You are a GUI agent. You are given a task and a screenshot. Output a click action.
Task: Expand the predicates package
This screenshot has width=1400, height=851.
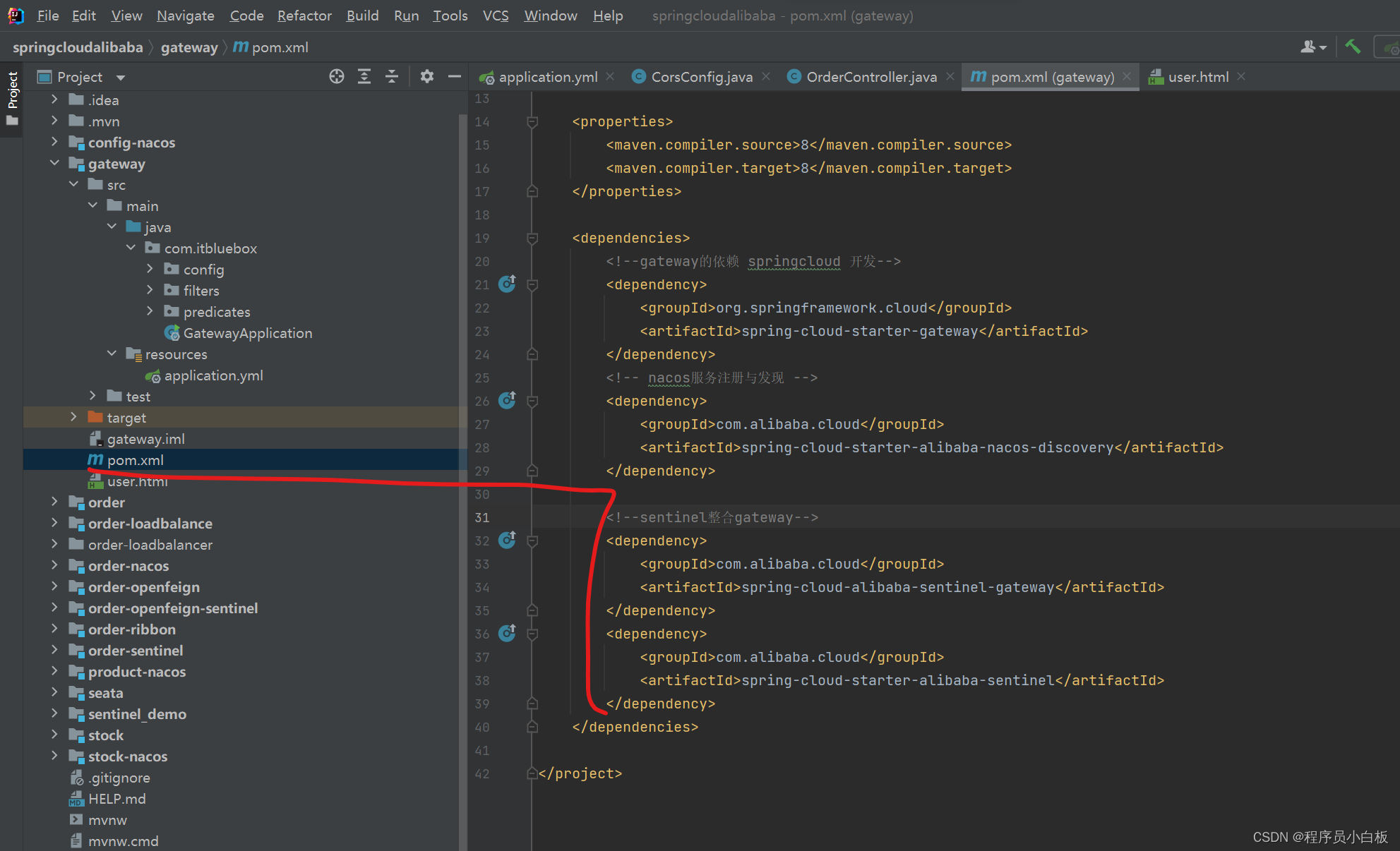click(x=150, y=311)
